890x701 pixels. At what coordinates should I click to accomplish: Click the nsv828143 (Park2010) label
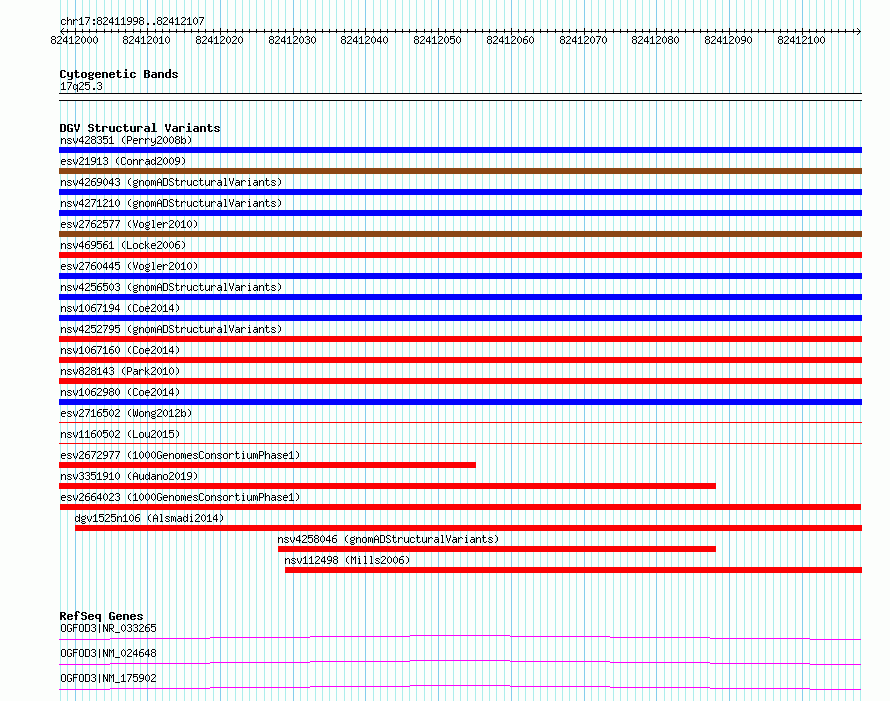click(x=120, y=371)
